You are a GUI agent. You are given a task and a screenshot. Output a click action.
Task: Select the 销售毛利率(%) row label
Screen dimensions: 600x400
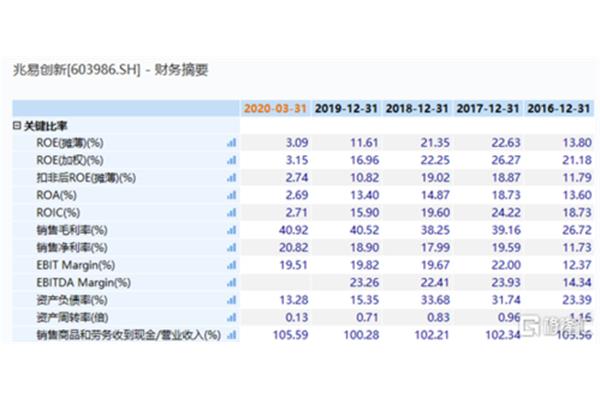coord(72,230)
